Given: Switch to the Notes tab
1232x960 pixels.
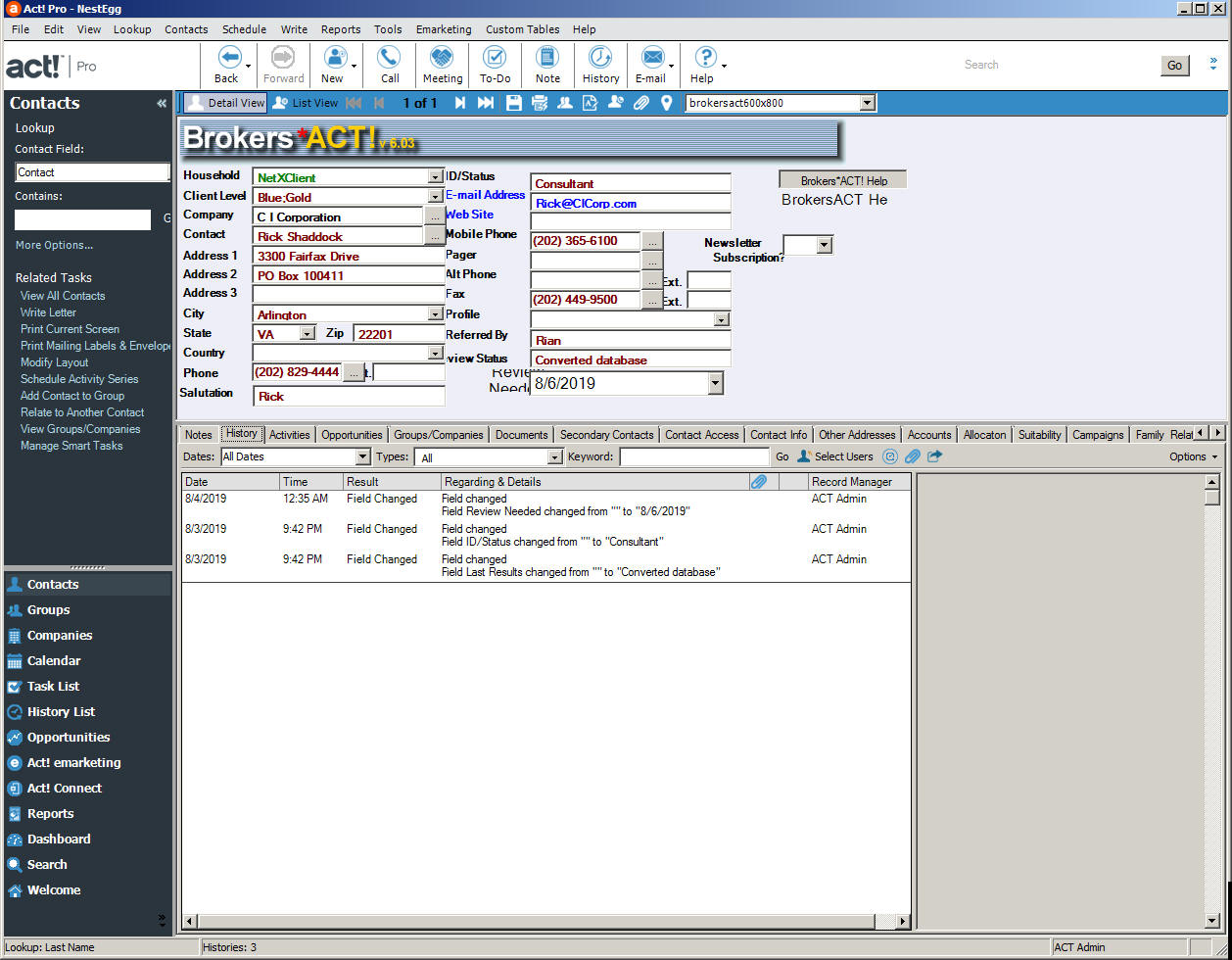Looking at the screenshot, I should coord(199,435).
